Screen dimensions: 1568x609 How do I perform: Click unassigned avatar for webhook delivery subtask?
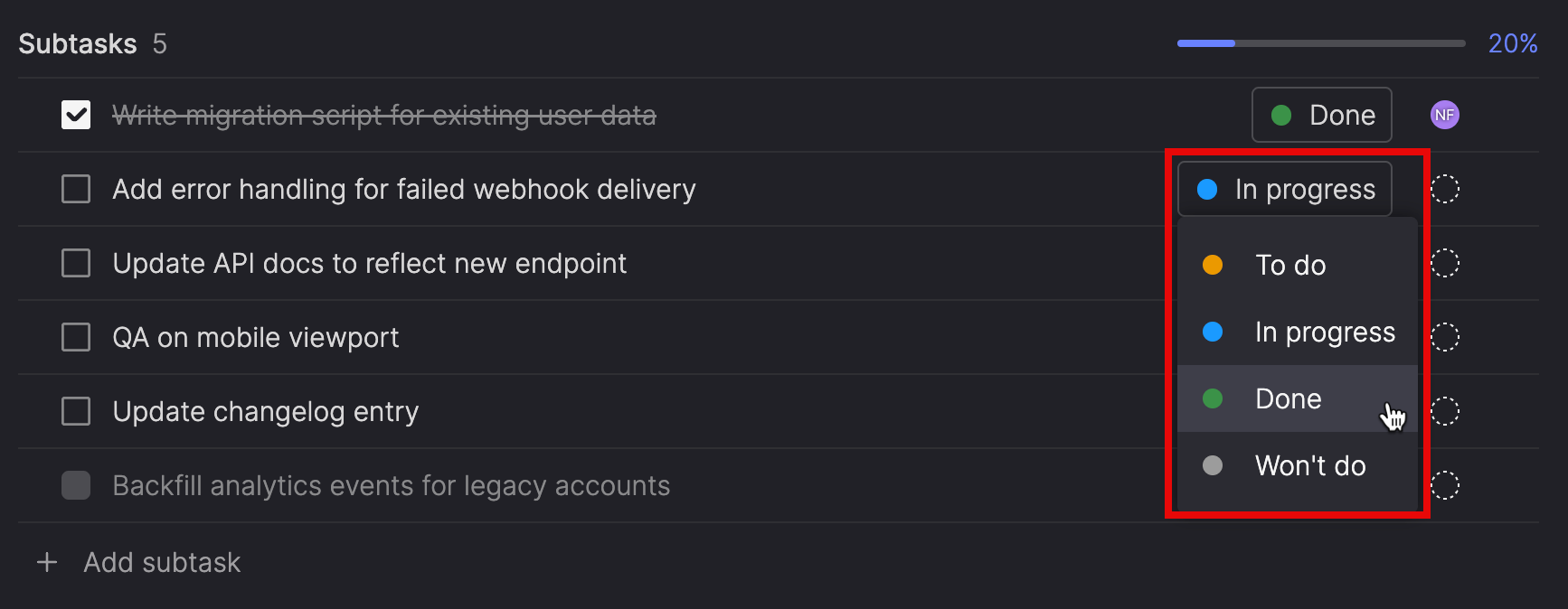[1444, 189]
